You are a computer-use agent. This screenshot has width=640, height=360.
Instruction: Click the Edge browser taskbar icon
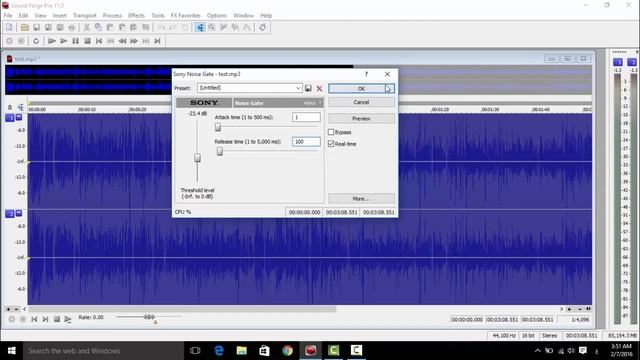[x=219, y=351]
